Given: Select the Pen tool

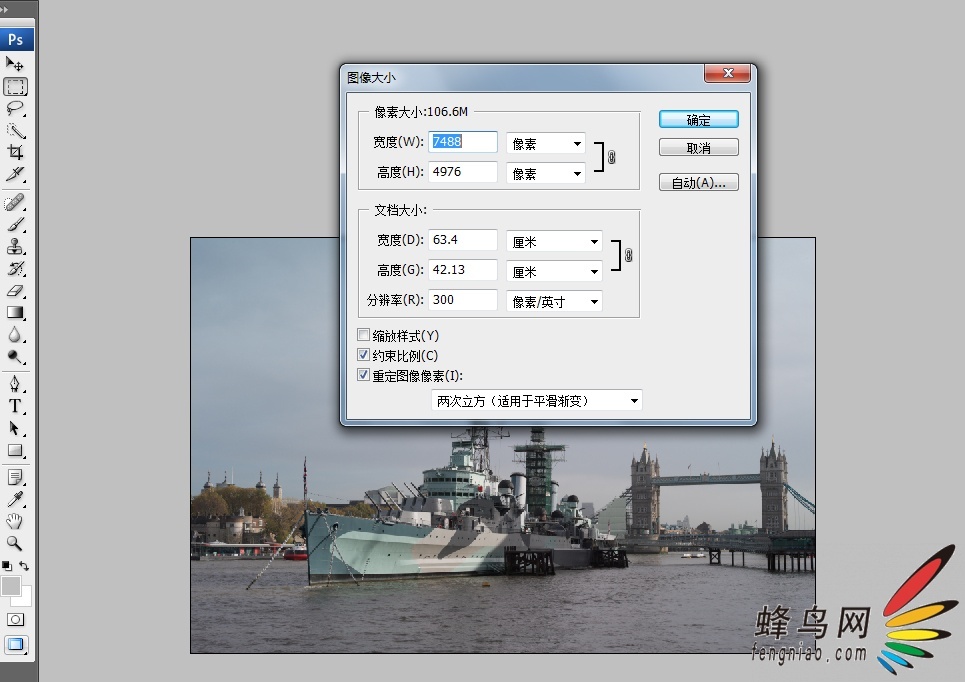Looking at the screenshot, I should 15,384.
